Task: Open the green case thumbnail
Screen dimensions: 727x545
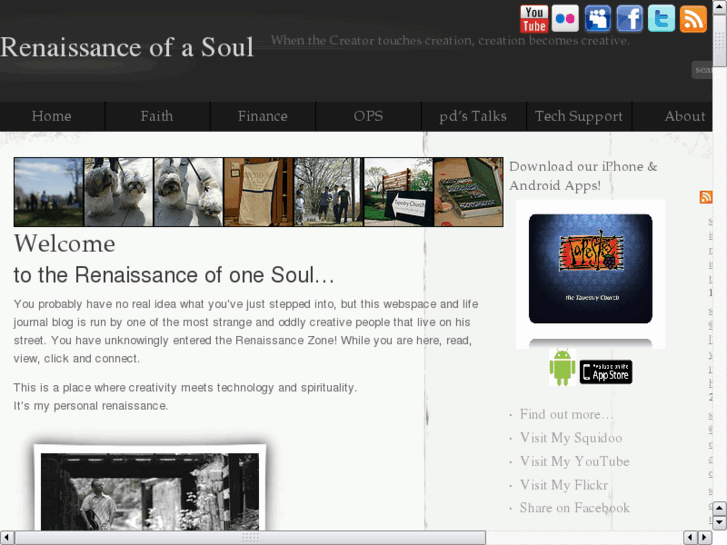Action: 468,192
